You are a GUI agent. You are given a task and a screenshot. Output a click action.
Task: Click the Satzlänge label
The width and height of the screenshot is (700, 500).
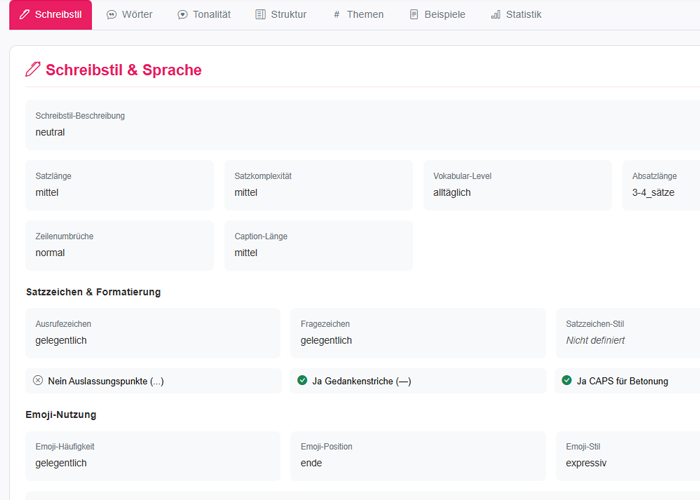(54, 176)
